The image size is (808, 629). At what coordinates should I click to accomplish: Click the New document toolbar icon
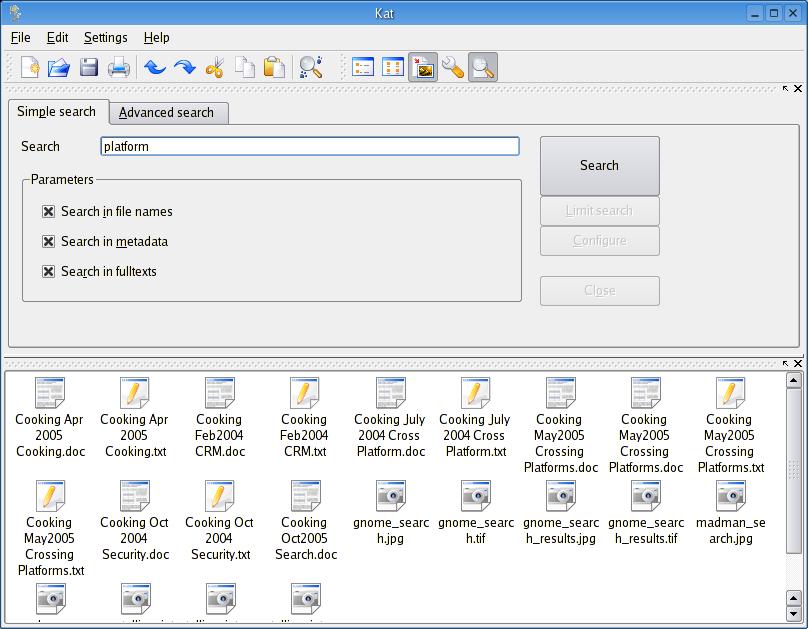pyautogui.click(x=30, y=67)
